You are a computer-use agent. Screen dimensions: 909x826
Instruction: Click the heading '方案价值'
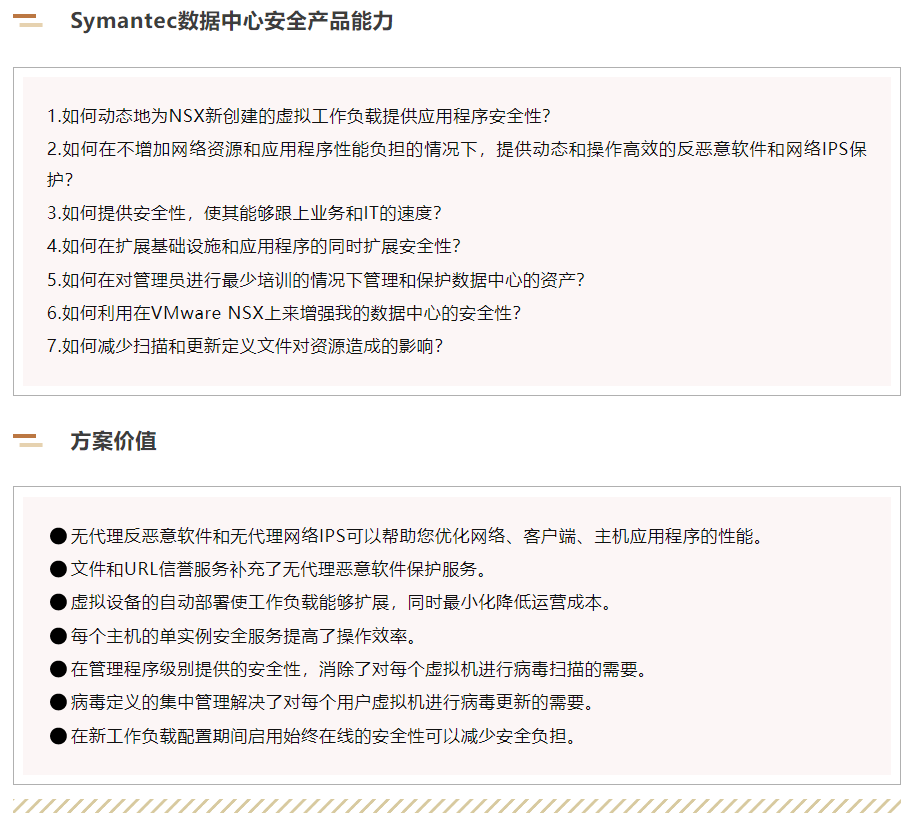(113, 441)
